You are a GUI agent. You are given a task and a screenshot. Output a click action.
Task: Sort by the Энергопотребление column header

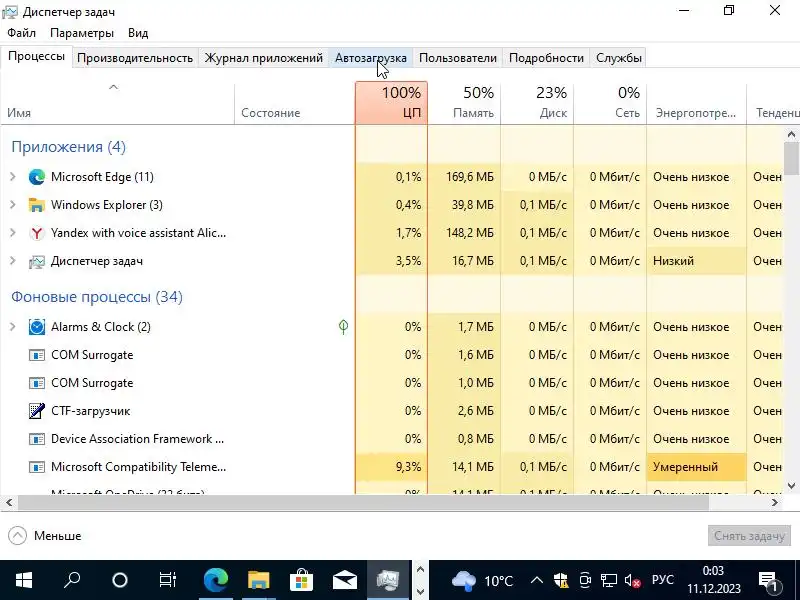click(x=696, y=103)
